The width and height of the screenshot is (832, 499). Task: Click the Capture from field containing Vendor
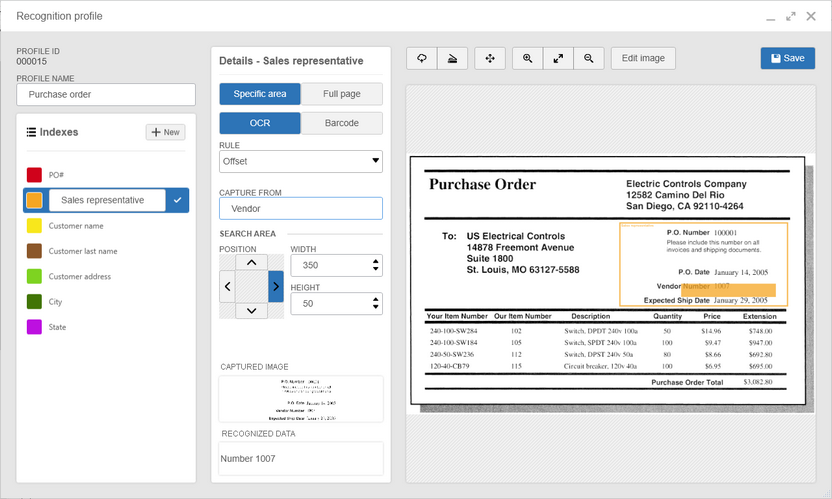[x=301, y=209]
